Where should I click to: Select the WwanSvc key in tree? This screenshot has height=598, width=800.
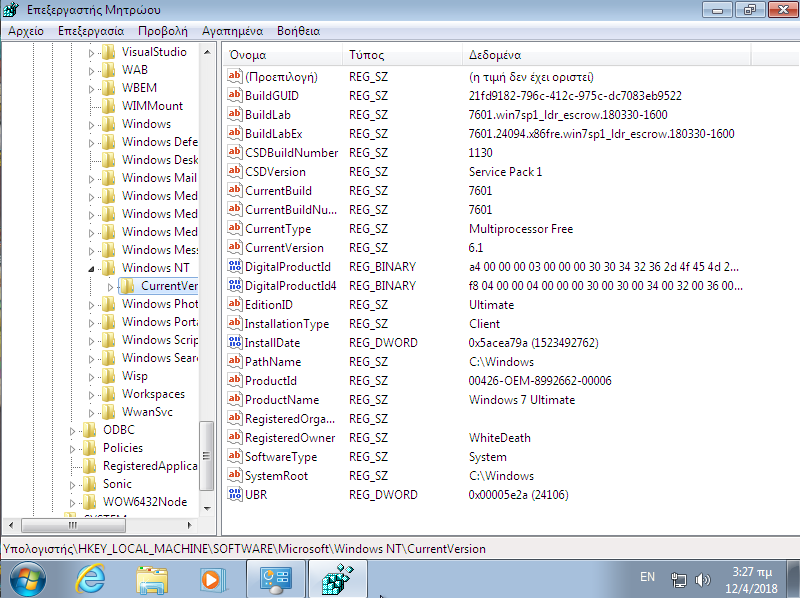[147, 412]
